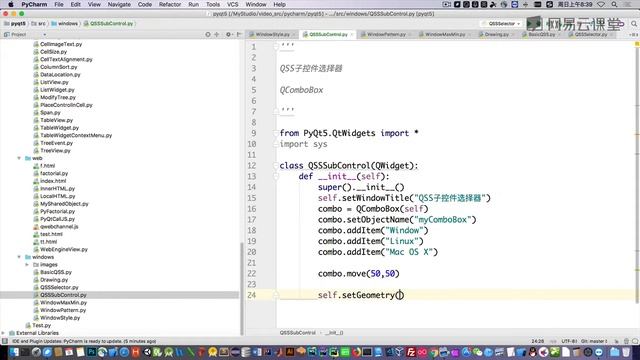
Task: Open the File menu
Action: tap(59, 4)
